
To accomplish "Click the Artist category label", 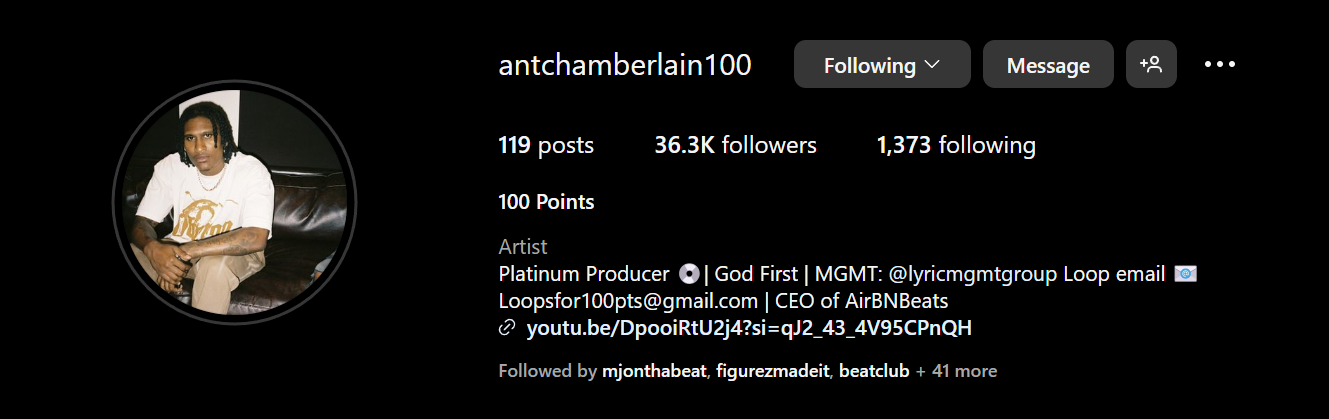I will [x=523, y=247].
